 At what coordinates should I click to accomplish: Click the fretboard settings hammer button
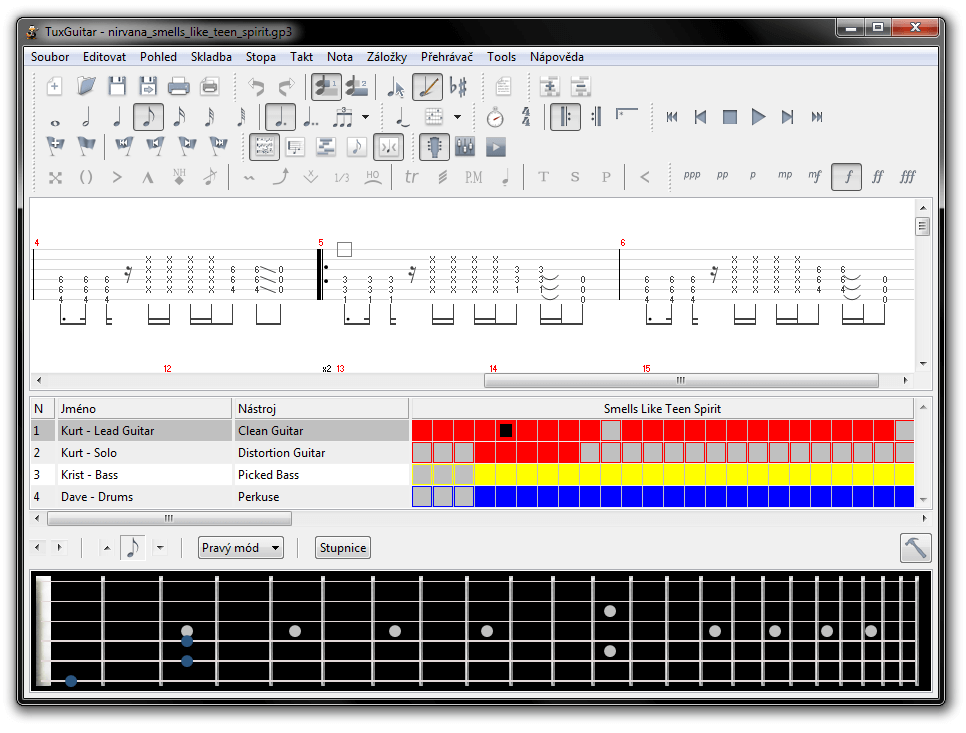915,548
